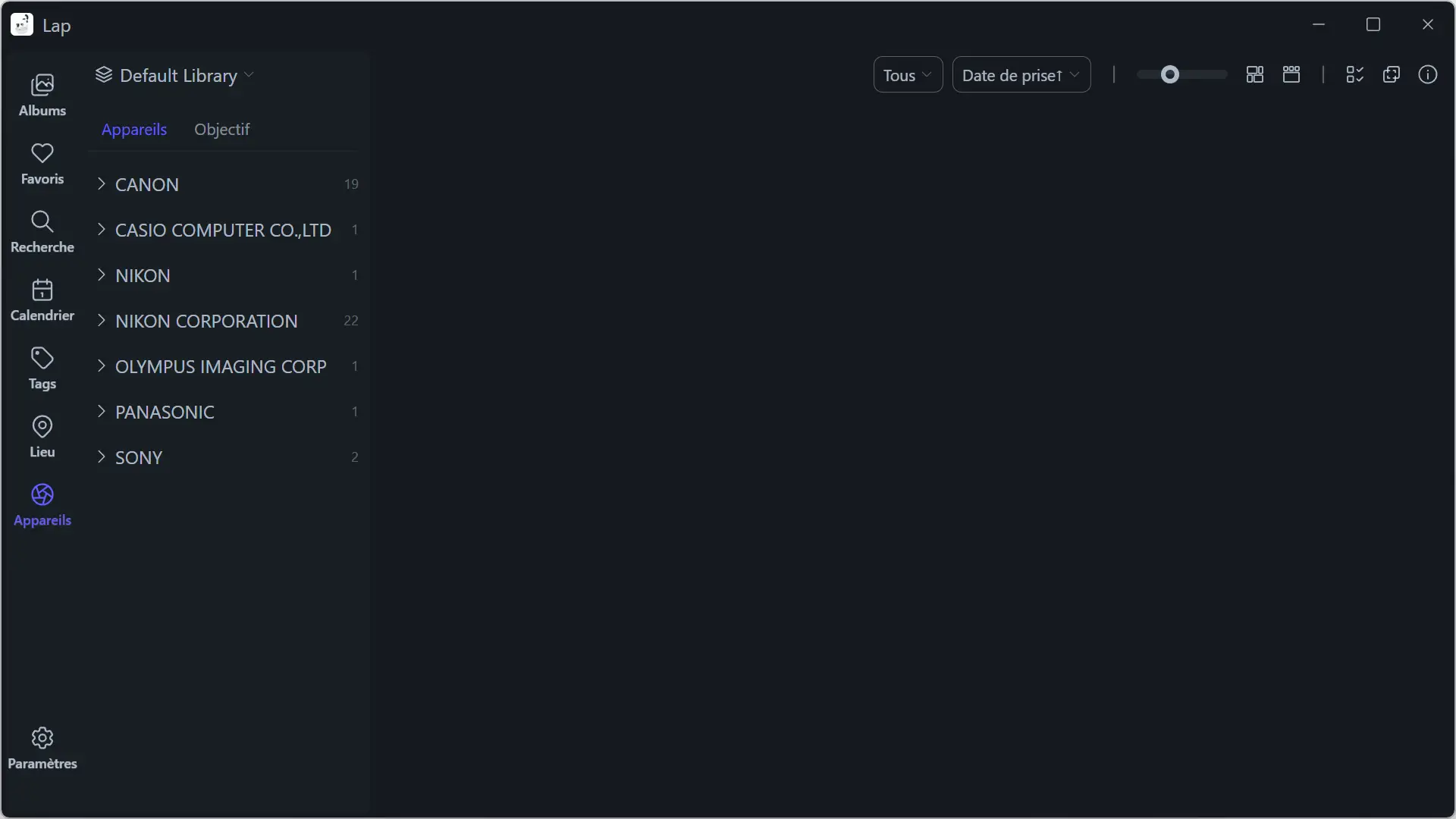Show the info panel
The width and height of the screenshot is (1456, 819).
pyautogui.click(x=1428, y=74)
